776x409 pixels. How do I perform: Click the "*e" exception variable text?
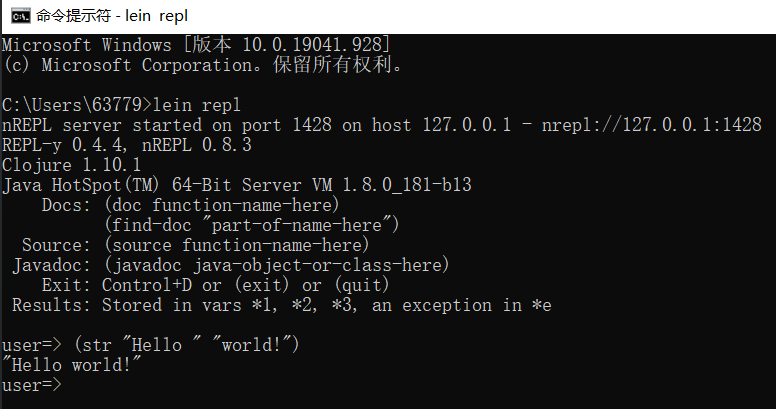pos(541,305)
